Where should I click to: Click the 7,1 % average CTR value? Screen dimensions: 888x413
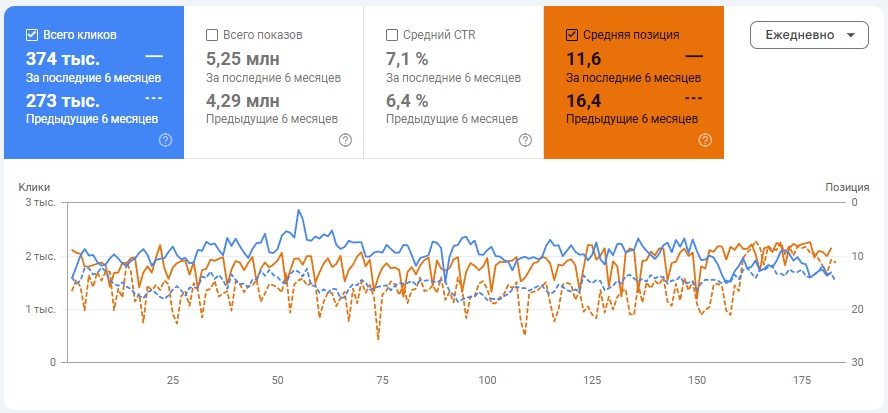407,59
